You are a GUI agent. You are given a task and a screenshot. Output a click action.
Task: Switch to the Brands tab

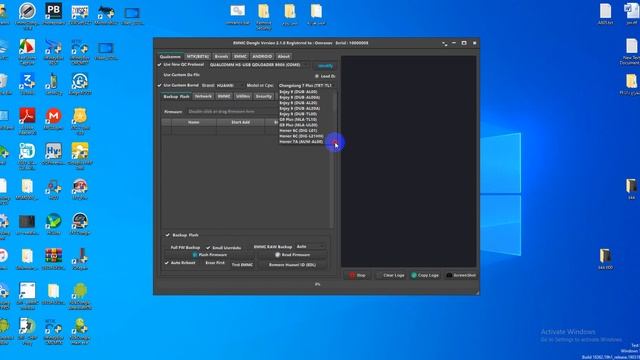221,57
